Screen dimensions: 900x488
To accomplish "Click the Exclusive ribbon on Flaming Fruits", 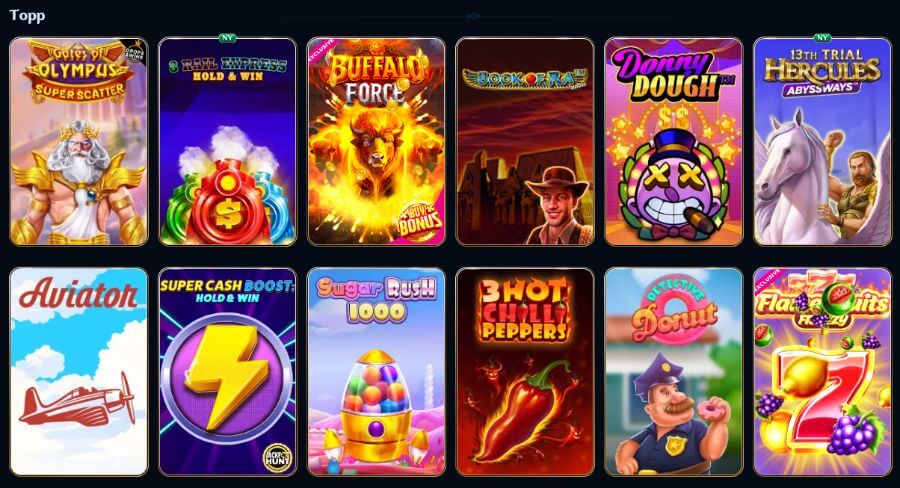I will pyautogui.click(x=767, y=281).
